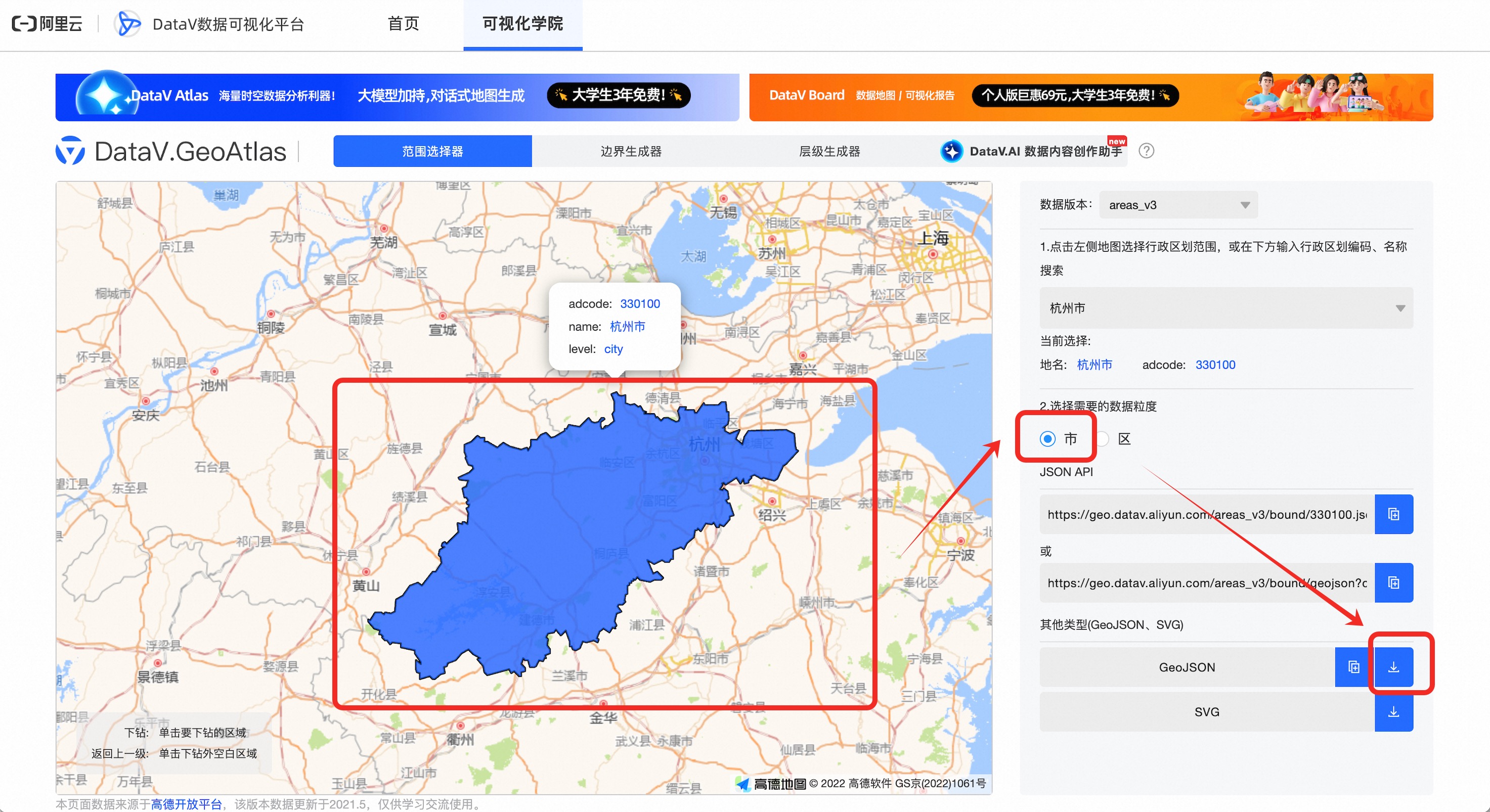1490x812 pixels.
Task: Copy the first JSON API URL
Action: pyautogui.click(x=1393, y=514)
